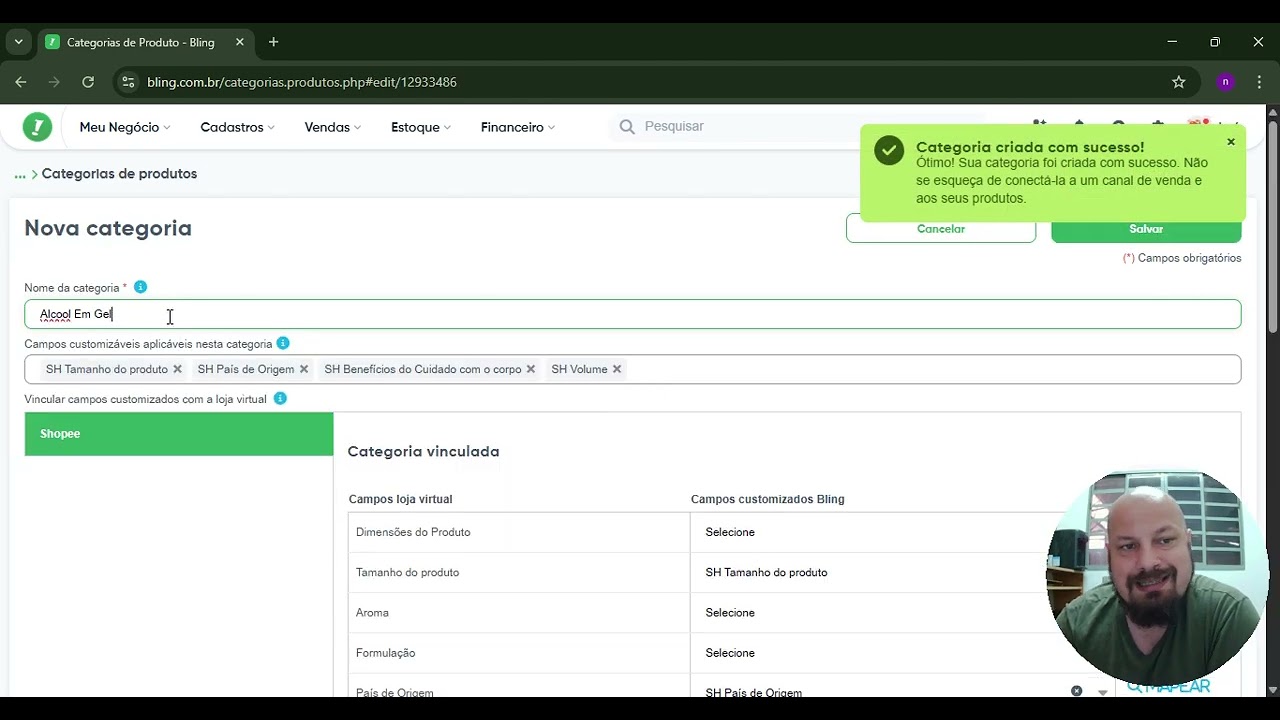Click the Nome da categoria input field
Screen dimensions: 1280x720
click(633, 314)
